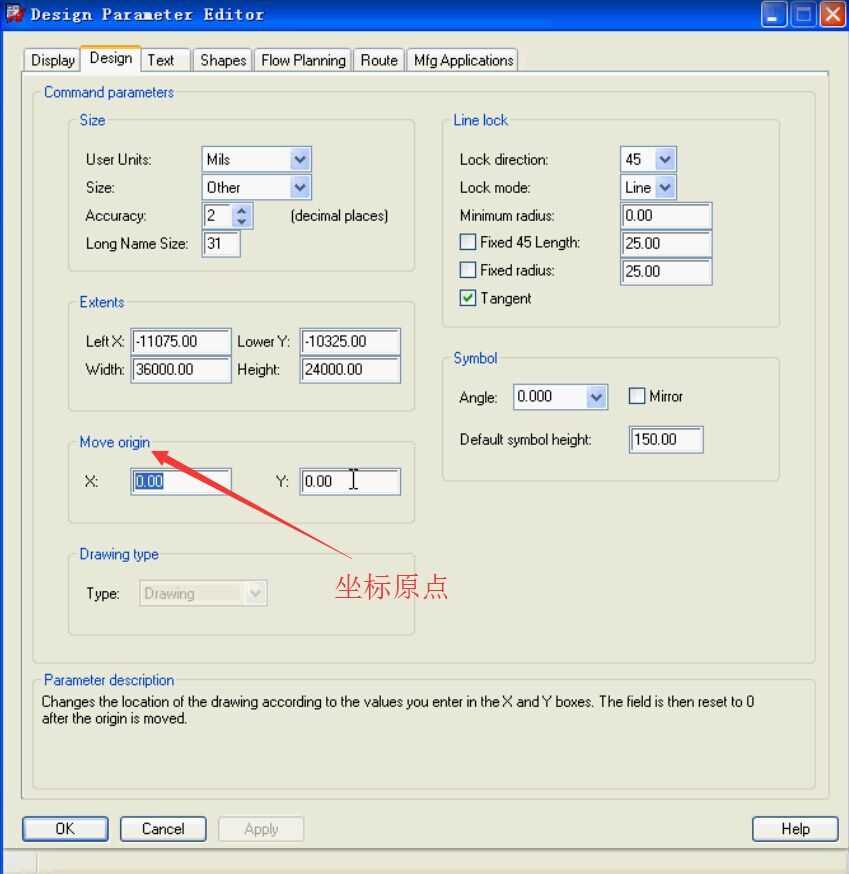This screenshot has width=849, height=874.
Task: Open the Mfg Applications tab
Action: [x=463, y=60]
